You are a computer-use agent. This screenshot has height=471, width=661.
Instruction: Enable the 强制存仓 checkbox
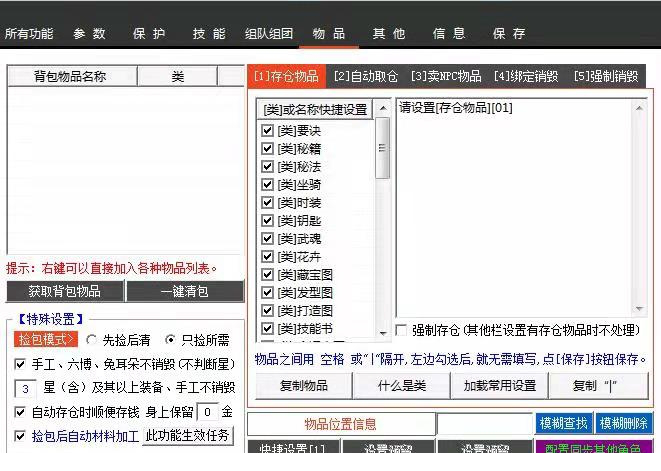click(402, 330)
